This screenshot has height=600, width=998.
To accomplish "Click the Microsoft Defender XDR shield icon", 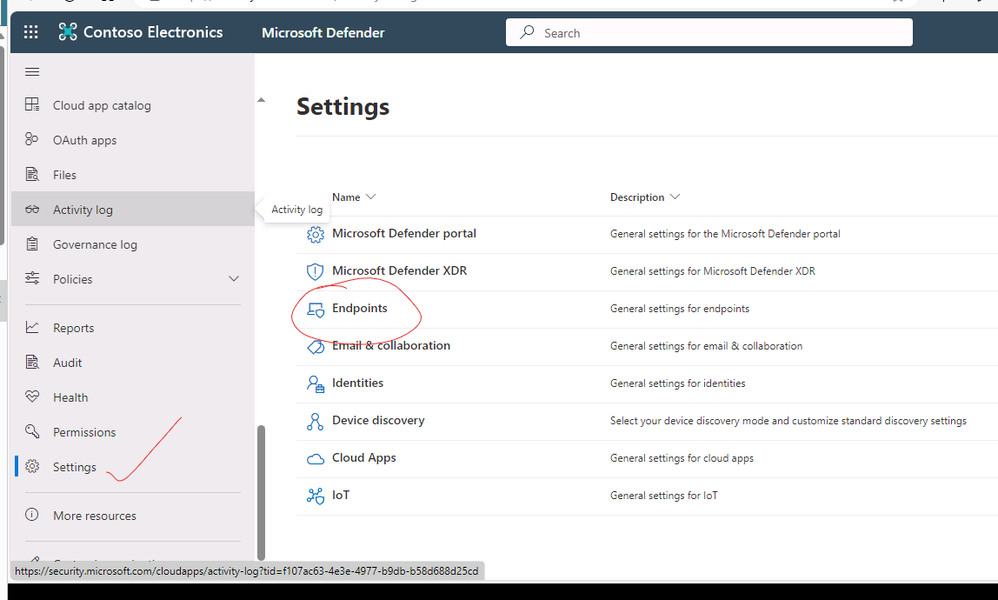I will click(x=315, y=272).
